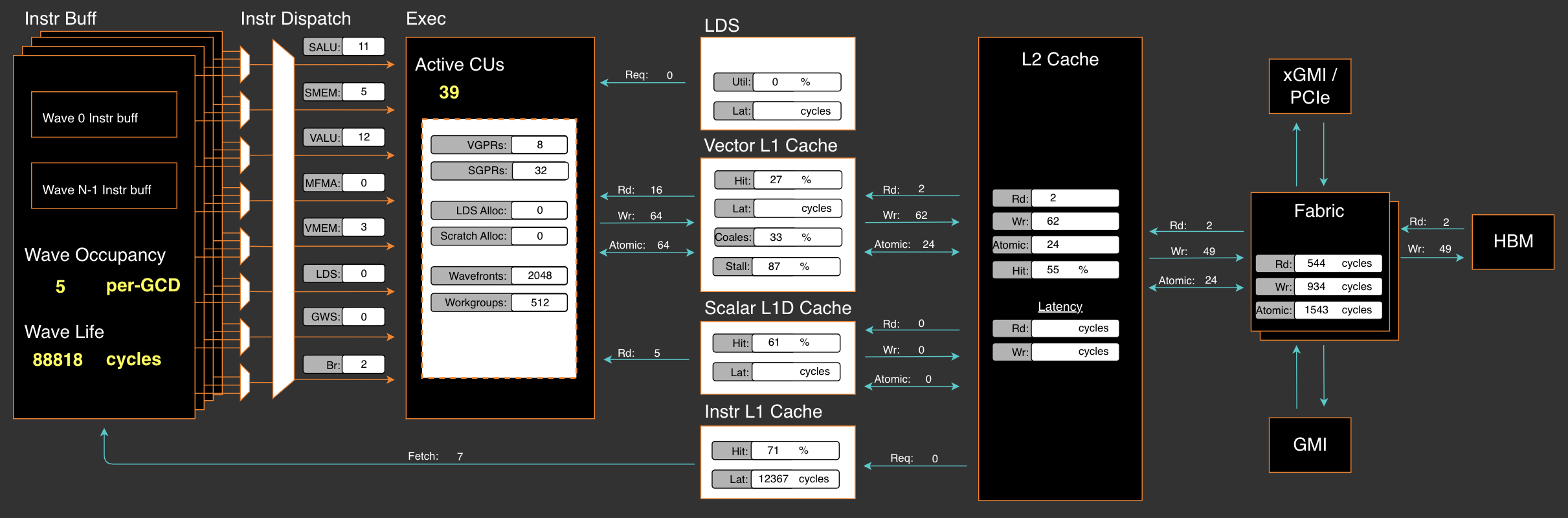1568x518 pixels.
Task: Click the L2 Cache Hit percentage field
Action: [1074, 270]
